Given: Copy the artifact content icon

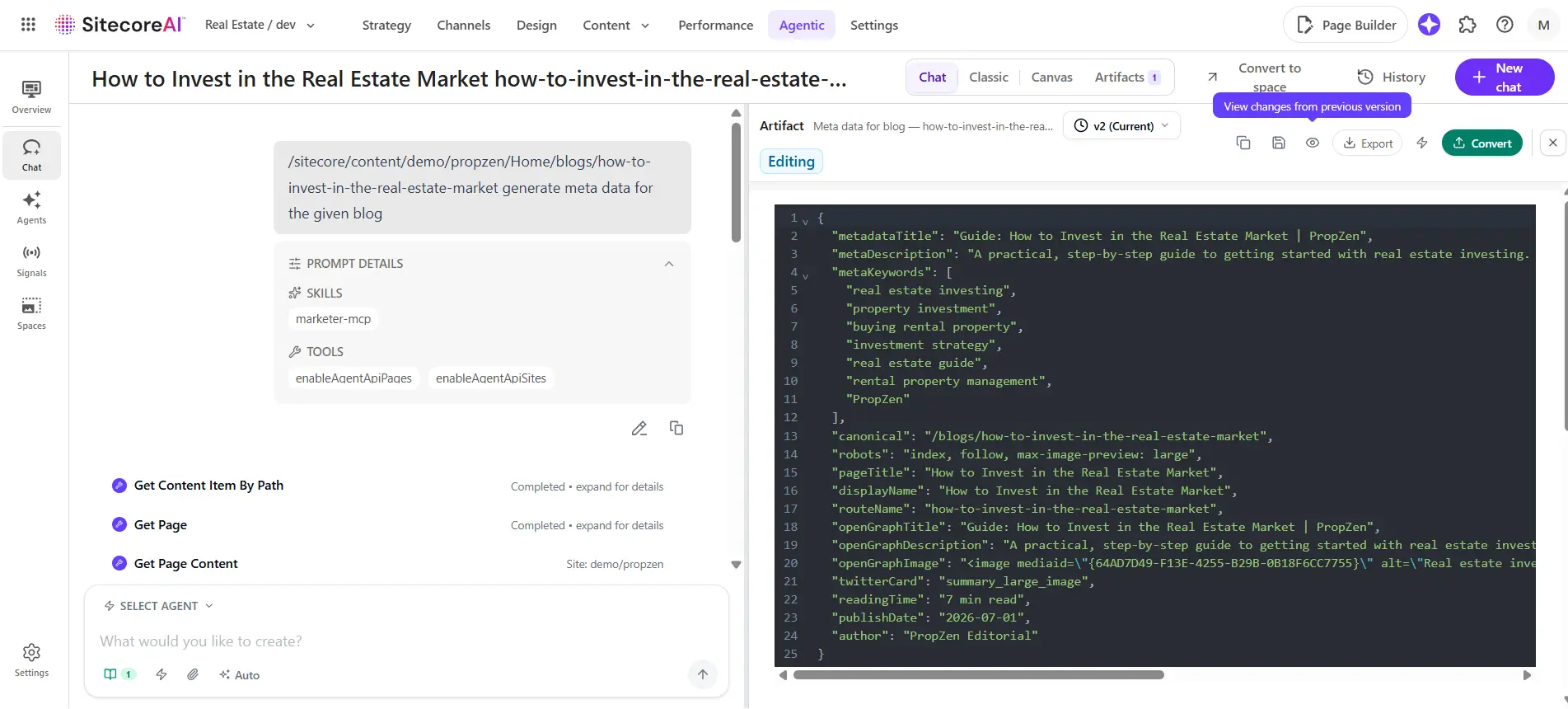Looking at the screenshot, I should tap(1243, 143).
